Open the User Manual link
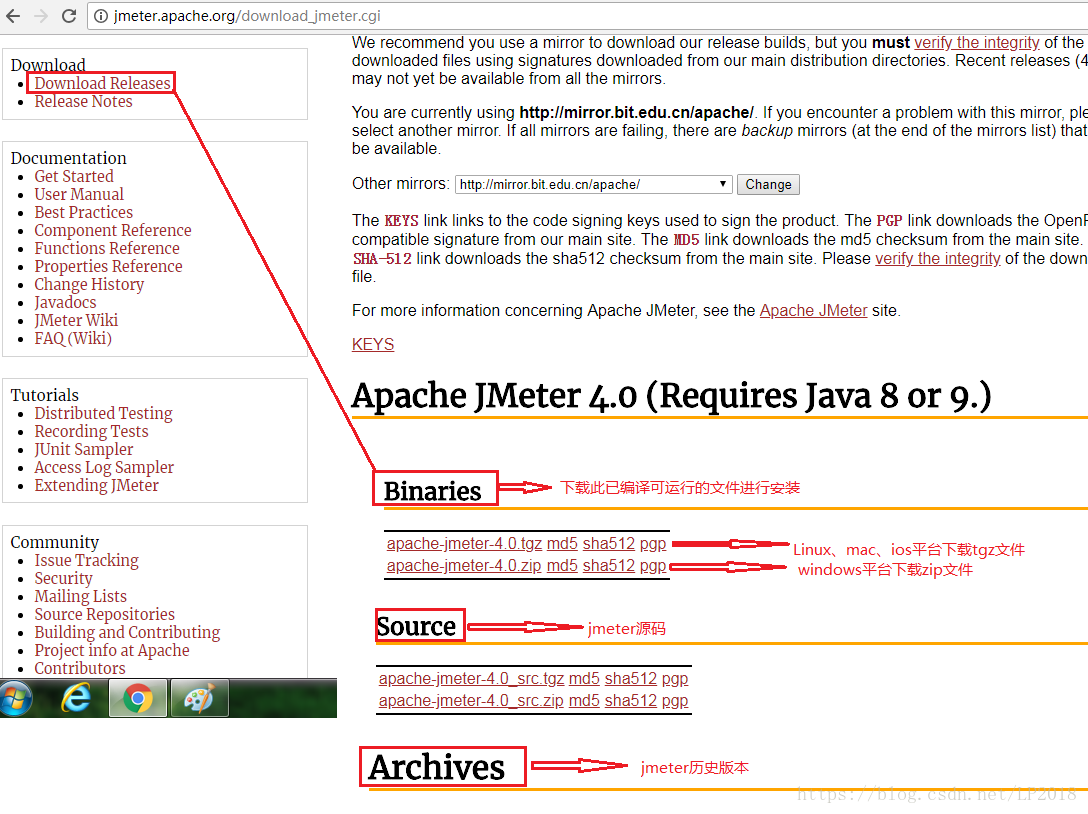The width and height of the screenshot is (1088, 814). (x=79, y=194)
